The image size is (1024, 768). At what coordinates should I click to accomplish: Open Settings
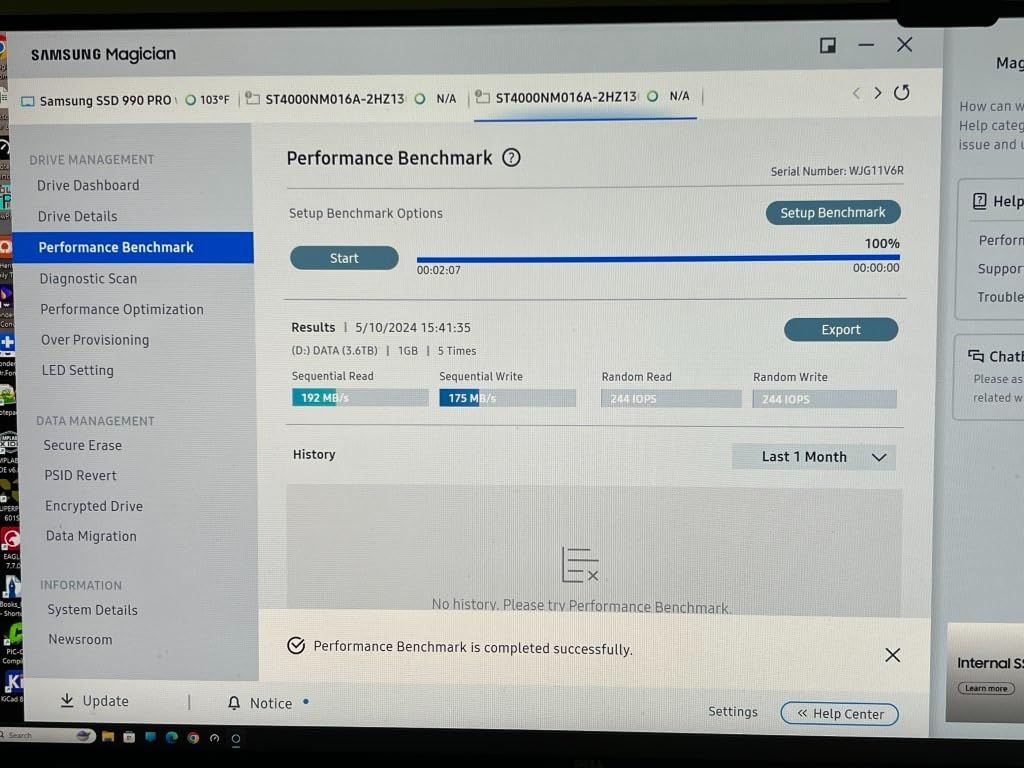tap(733, 712)
